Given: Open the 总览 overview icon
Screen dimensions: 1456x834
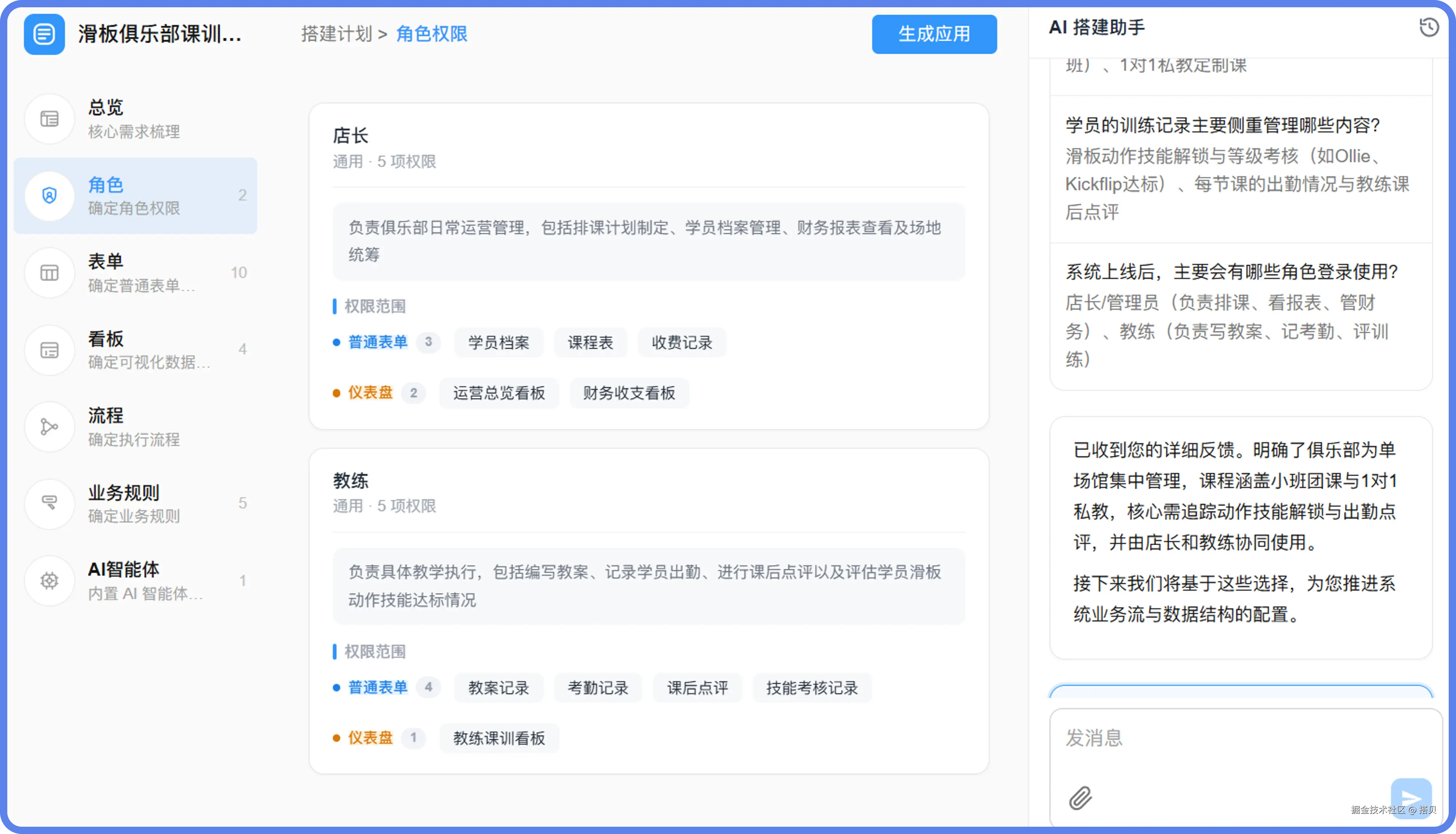Looking at the screenshot, I should [x=50, y=119].
